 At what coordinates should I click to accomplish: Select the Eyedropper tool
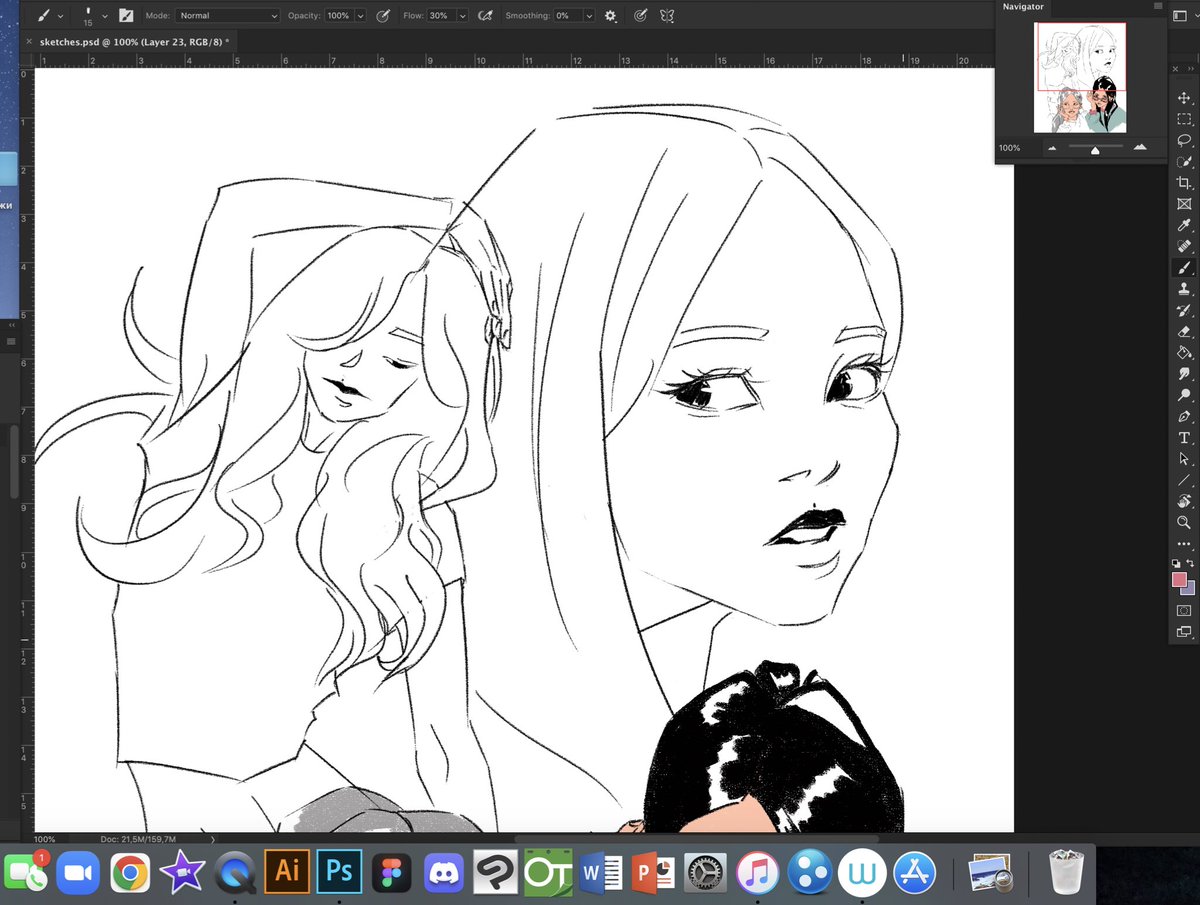tap(1184, 225)
